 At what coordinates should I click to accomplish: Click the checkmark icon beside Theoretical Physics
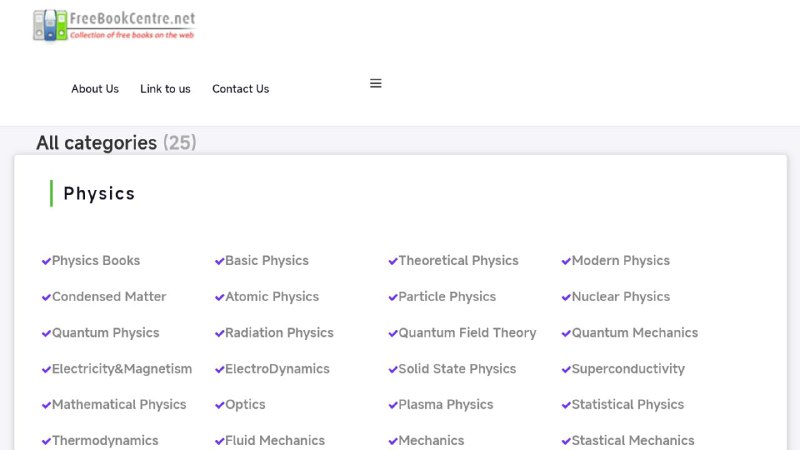point(393,261)
